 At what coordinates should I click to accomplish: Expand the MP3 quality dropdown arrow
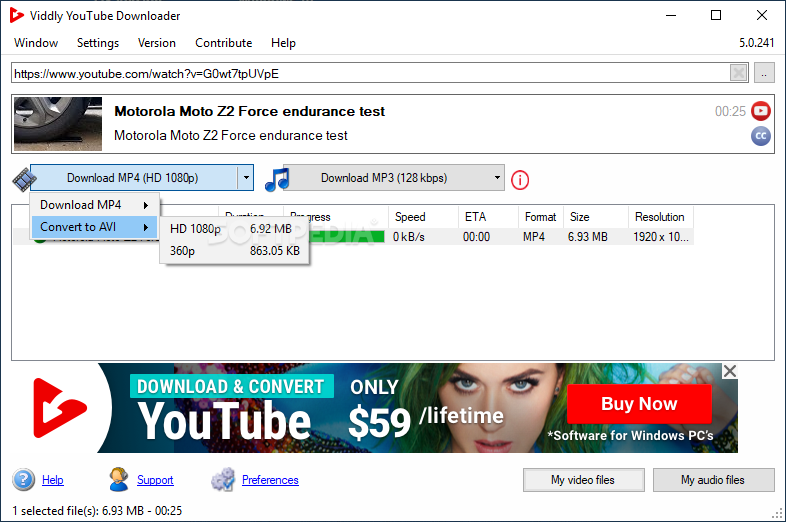(x=497, y=178)
